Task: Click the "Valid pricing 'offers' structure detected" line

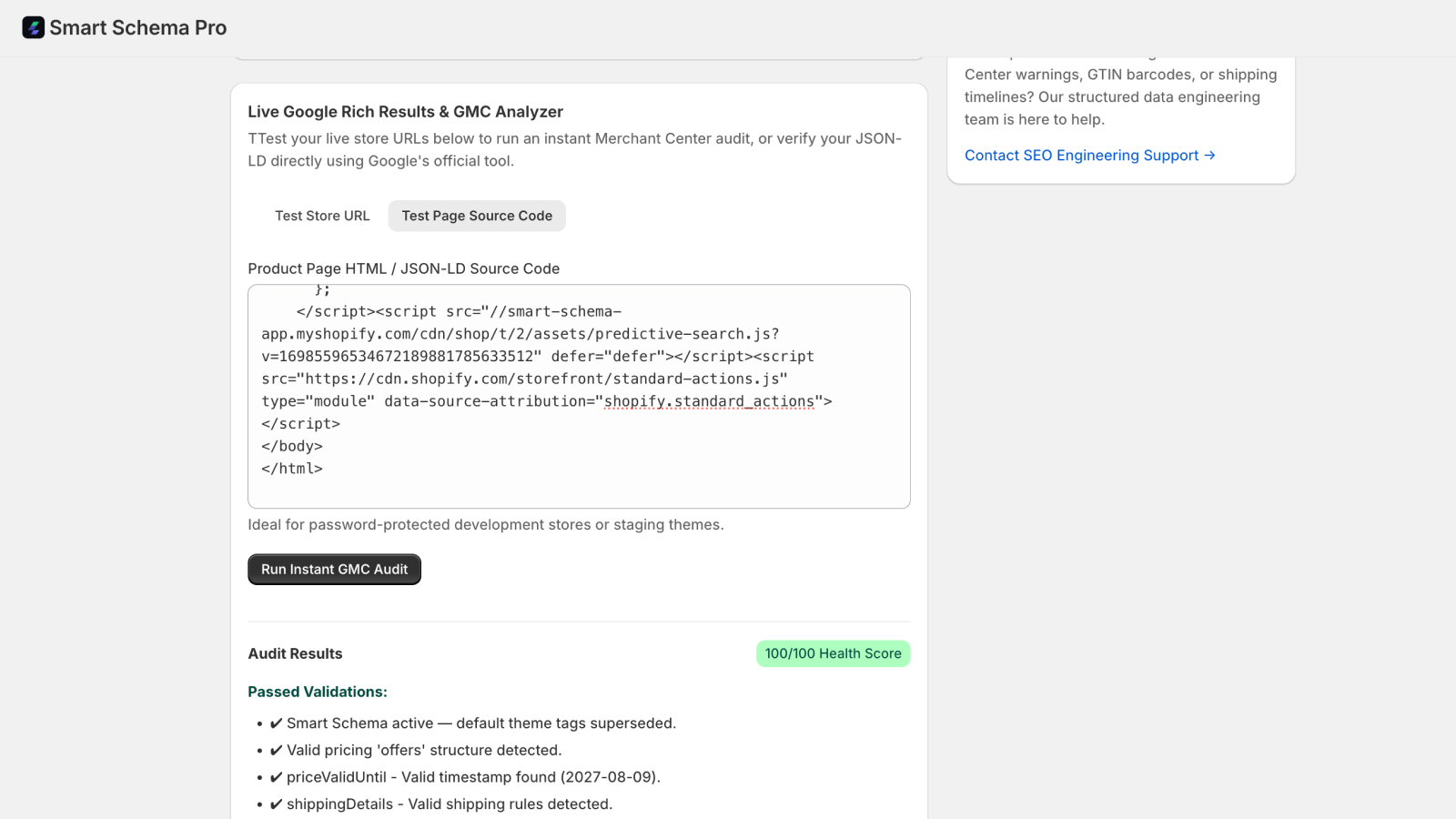Action: pos(416,750)
